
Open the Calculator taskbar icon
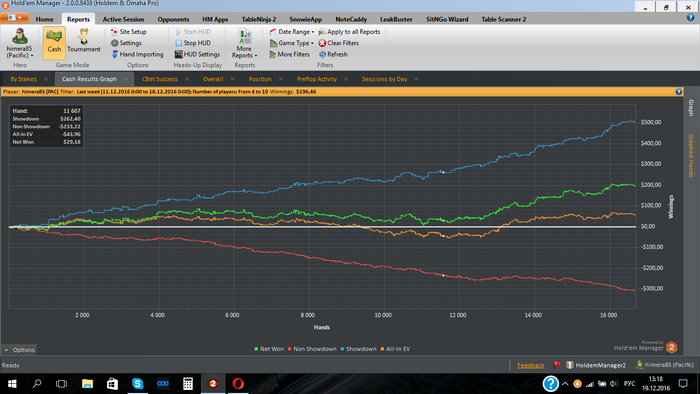pos(188,384)
